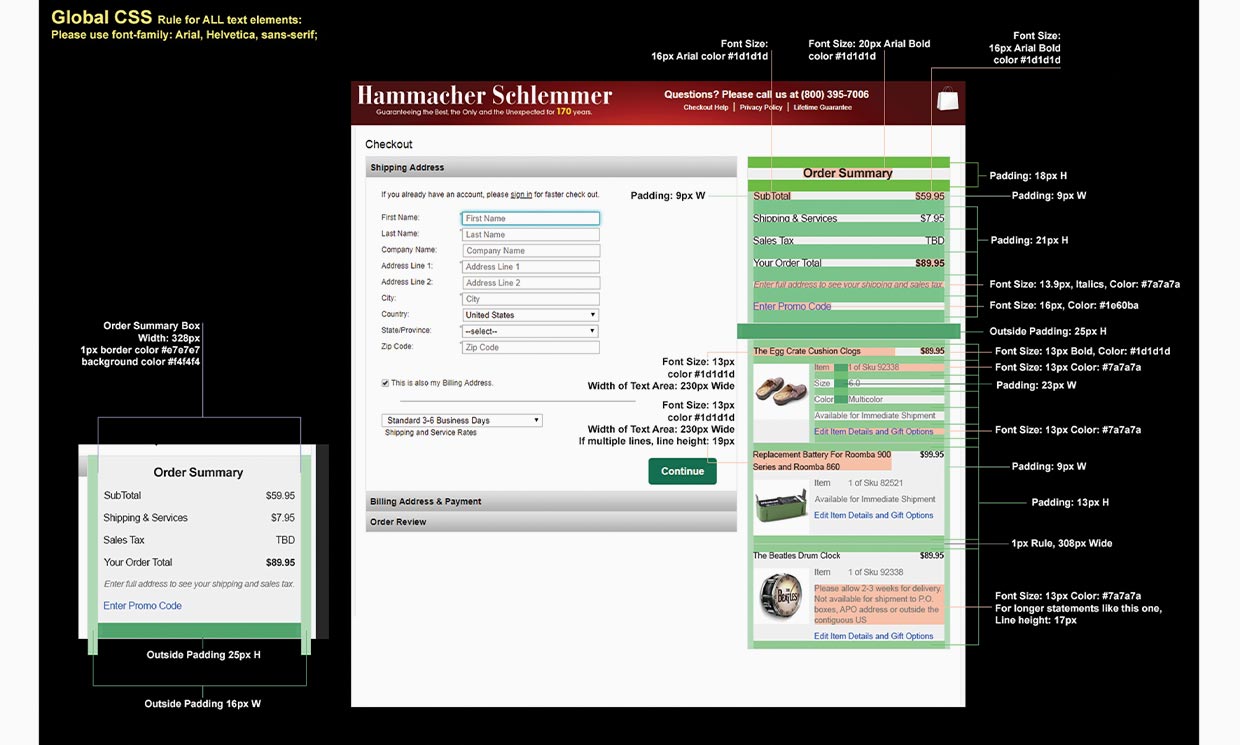Click the shopping bag icon in header
The height and width of the screenshot is (745, 1240).
947,99
